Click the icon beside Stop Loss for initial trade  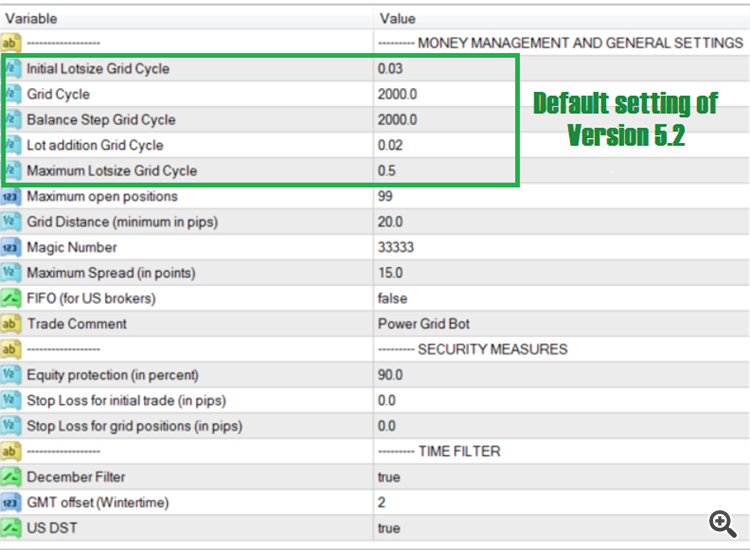pyautogui.click(x=11, y=400)
